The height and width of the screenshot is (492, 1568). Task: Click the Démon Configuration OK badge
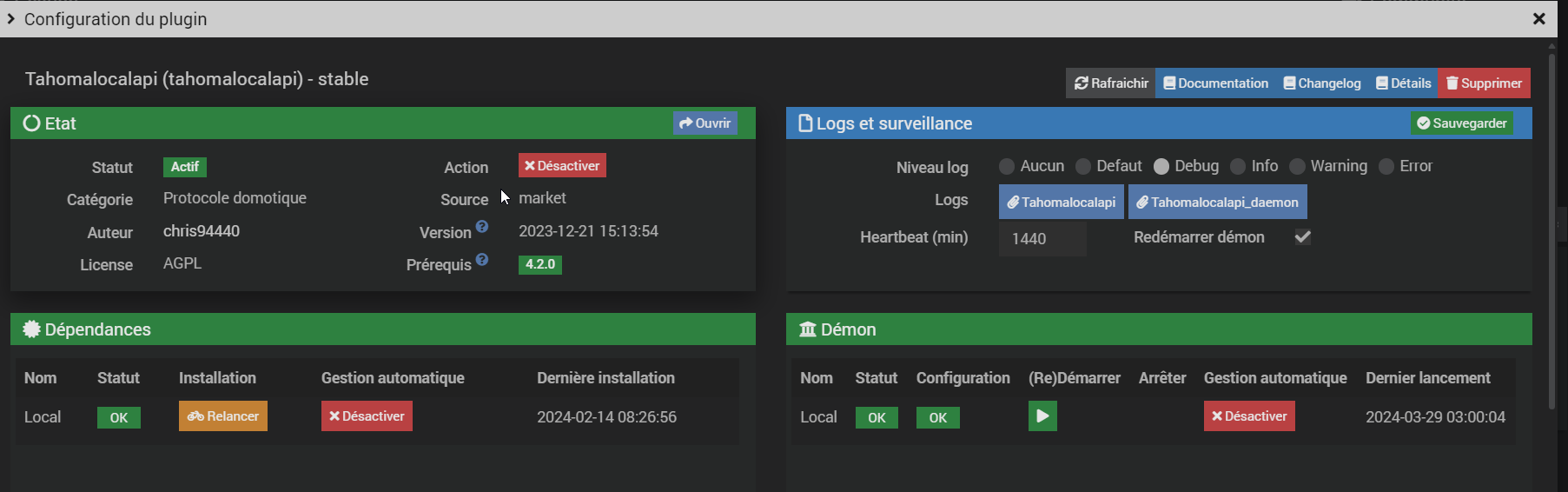point(938,418)
